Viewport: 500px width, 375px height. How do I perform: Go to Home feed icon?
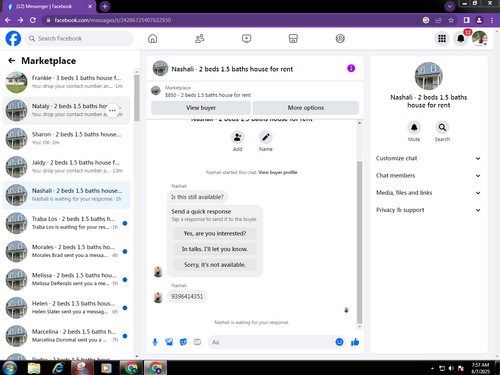point(153,38)
